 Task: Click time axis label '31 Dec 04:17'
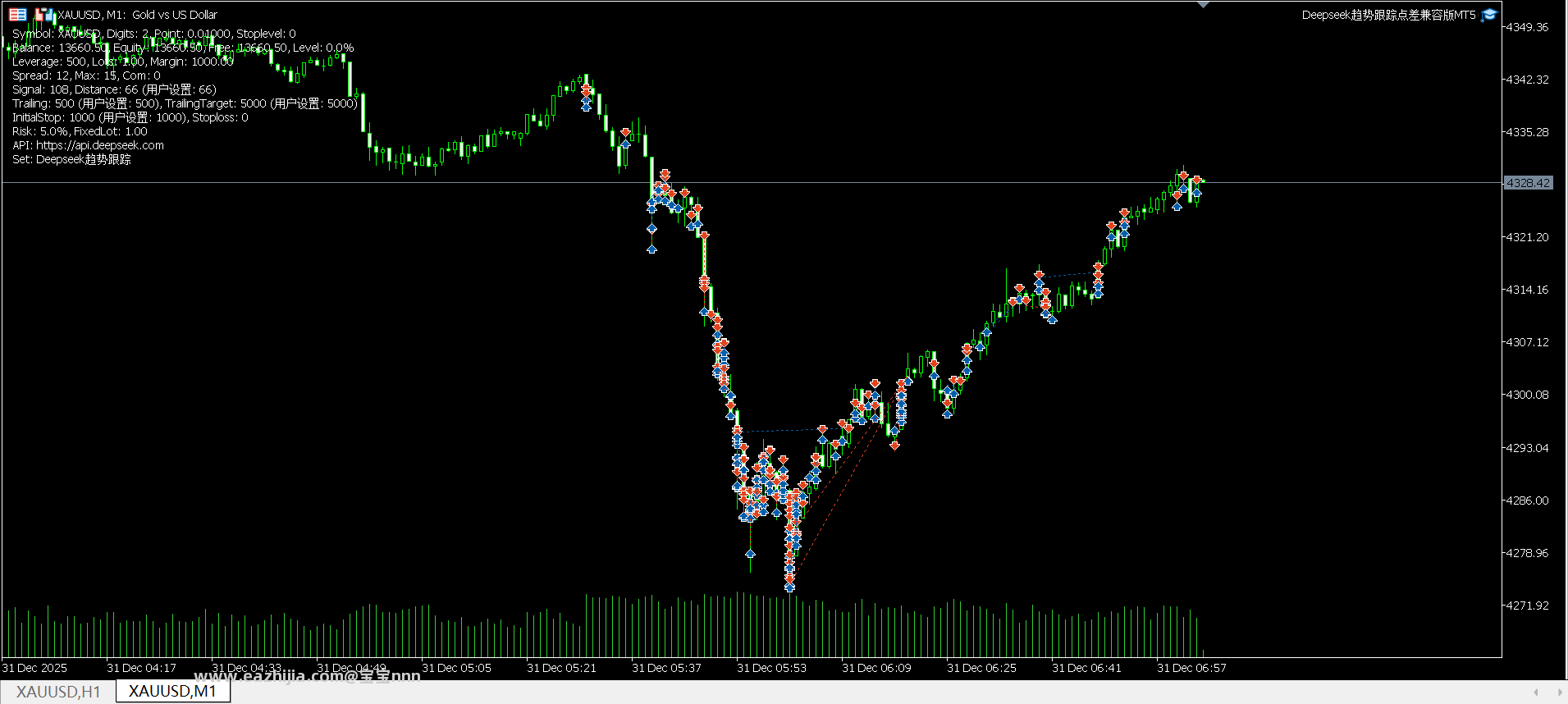(x=141, y=668)
